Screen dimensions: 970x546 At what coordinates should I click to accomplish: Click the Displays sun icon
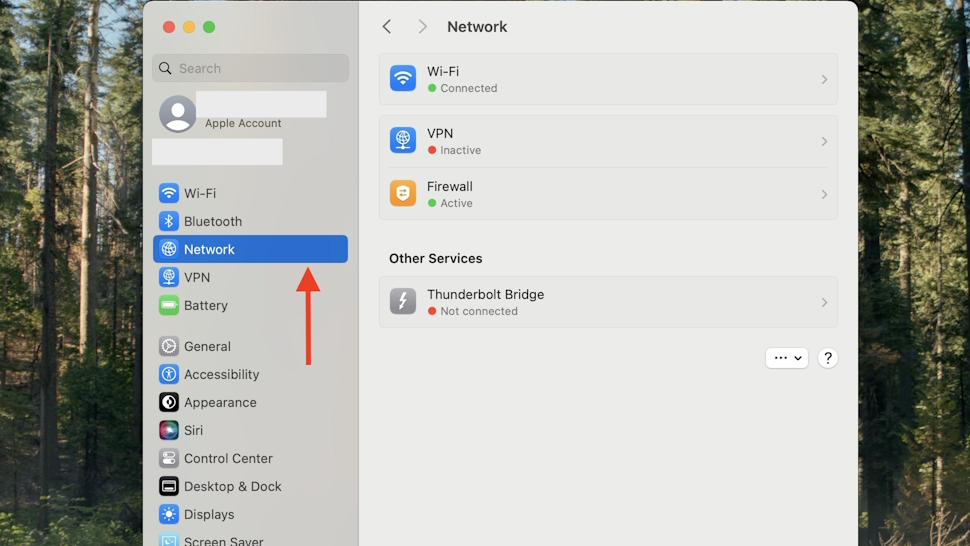[168, 514]
